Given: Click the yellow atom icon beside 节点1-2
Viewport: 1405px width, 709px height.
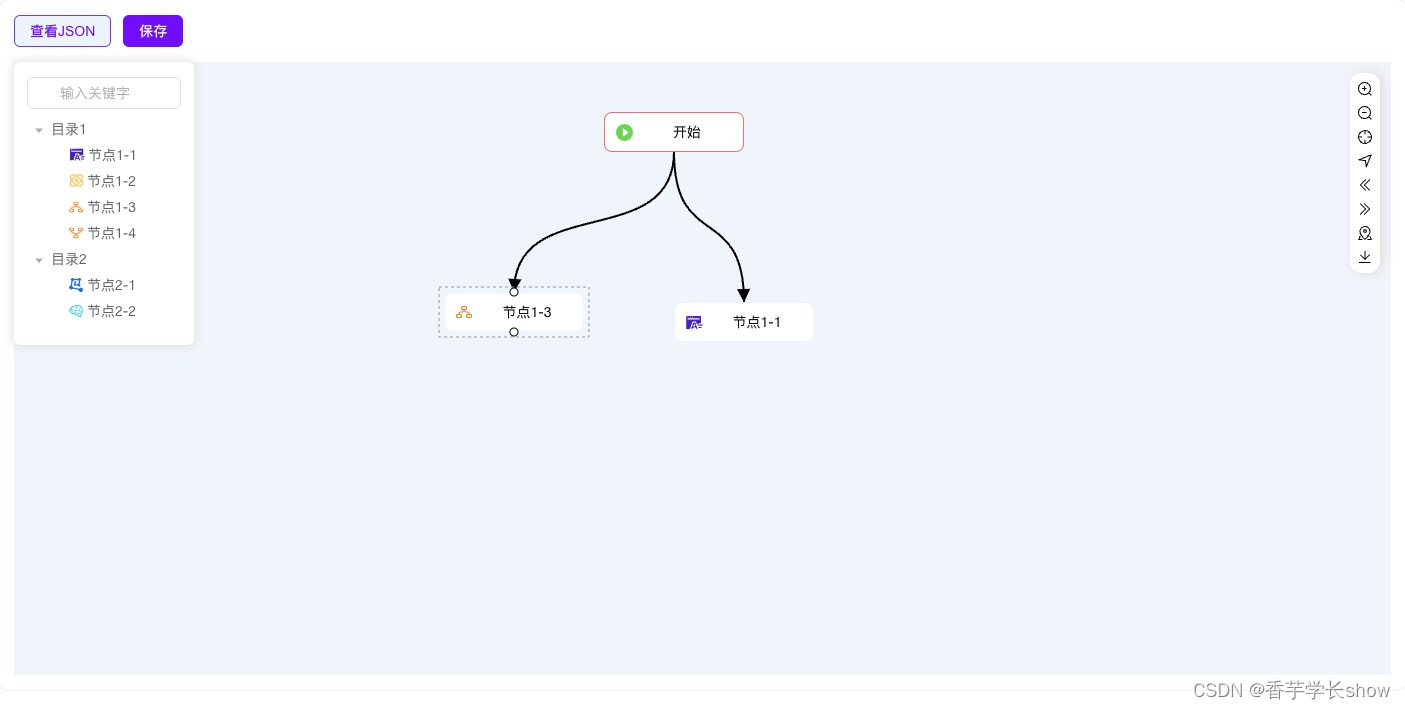Looking at the screenshot, I should click(x=77, y=181).
